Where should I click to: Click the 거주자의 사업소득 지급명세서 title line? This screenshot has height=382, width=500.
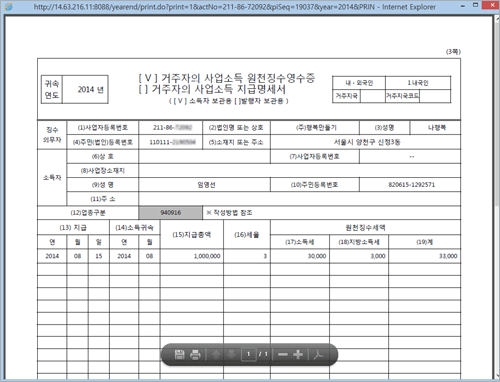(x=212, y=89)
